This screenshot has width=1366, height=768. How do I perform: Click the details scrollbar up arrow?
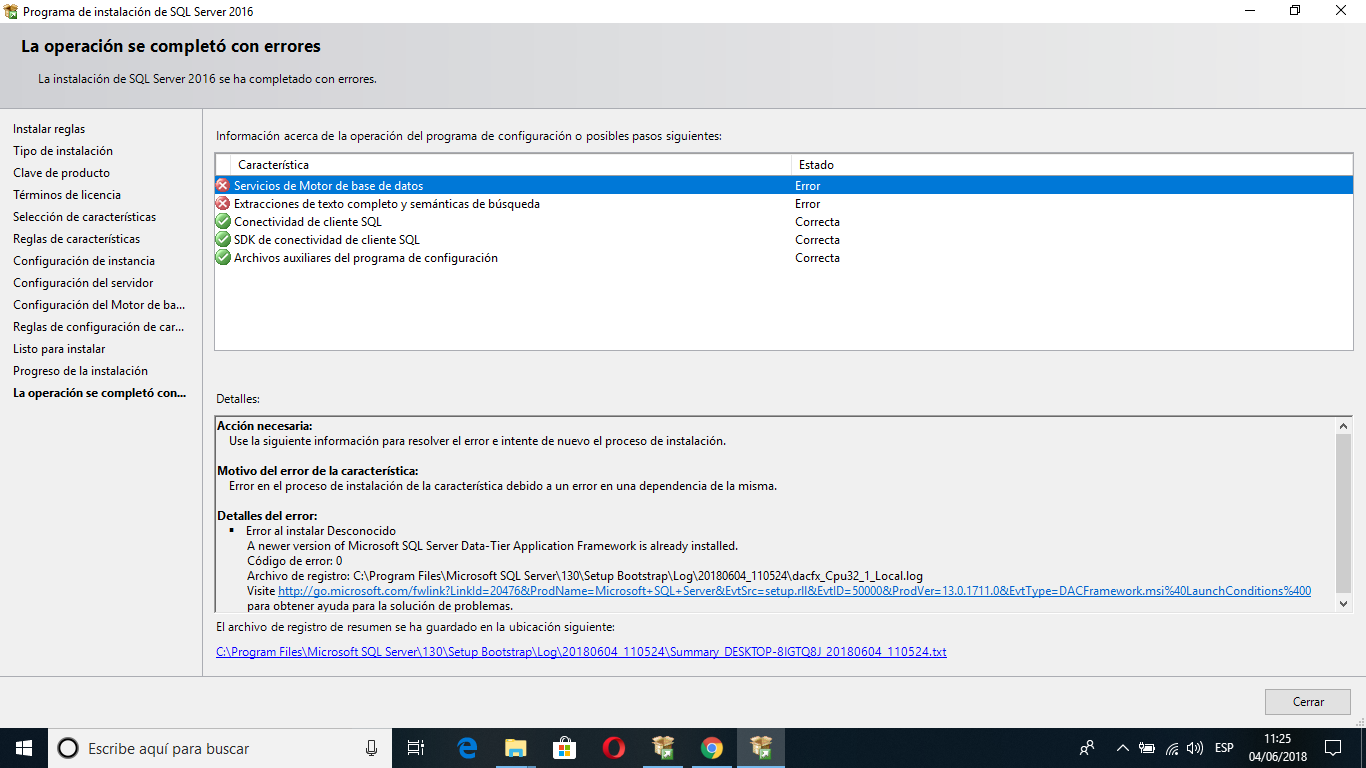[1343, 426]
